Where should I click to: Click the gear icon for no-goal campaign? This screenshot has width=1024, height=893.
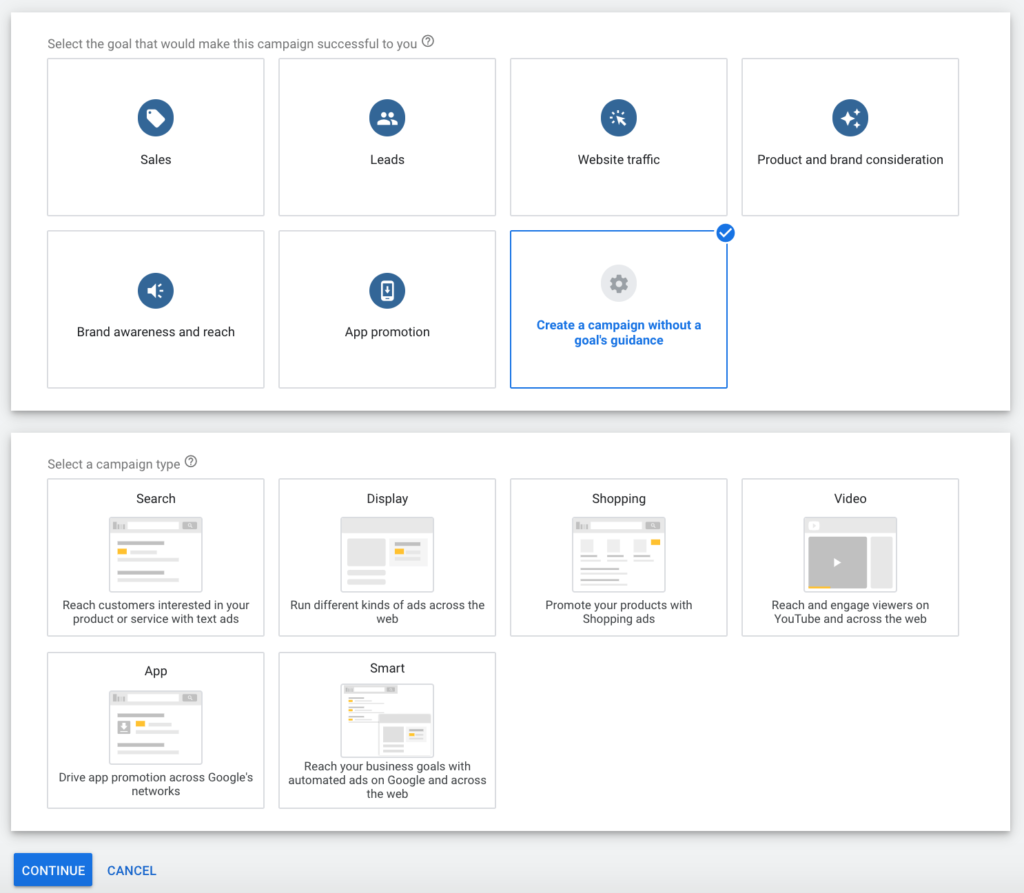[618, 284]
